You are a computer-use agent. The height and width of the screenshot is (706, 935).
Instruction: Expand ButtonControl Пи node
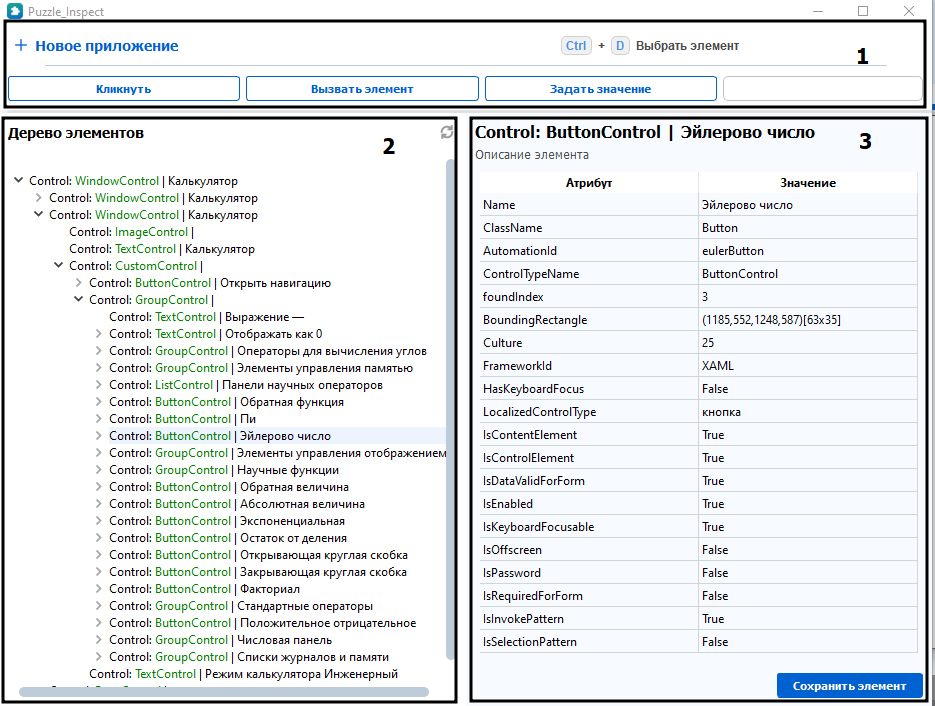99,419
